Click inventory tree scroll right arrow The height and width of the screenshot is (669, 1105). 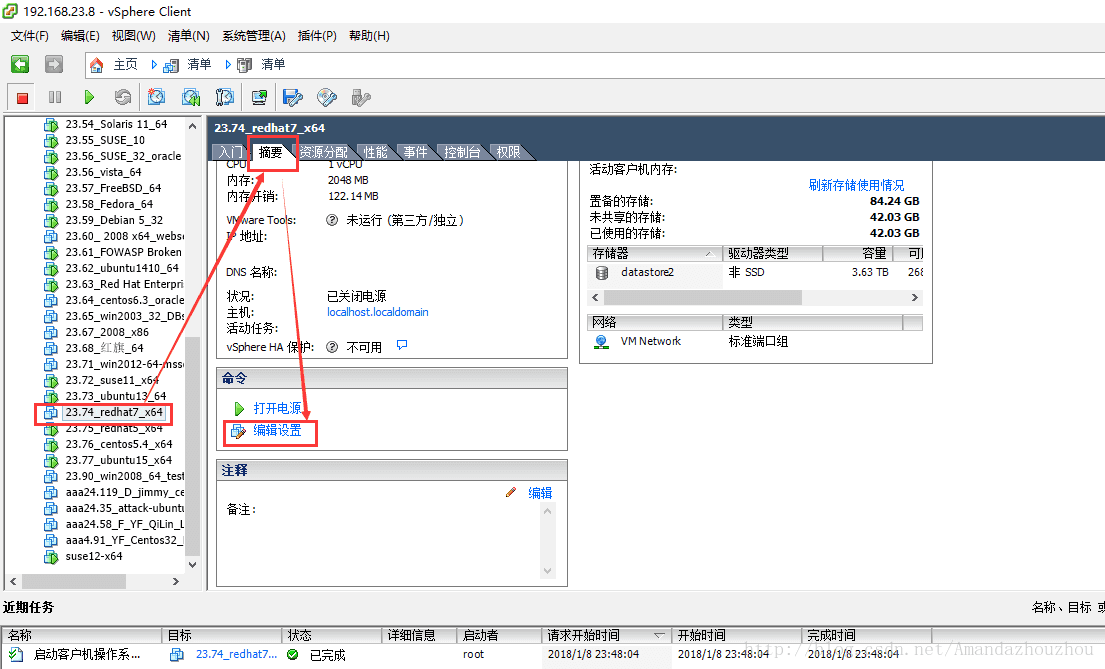point(176,582)
